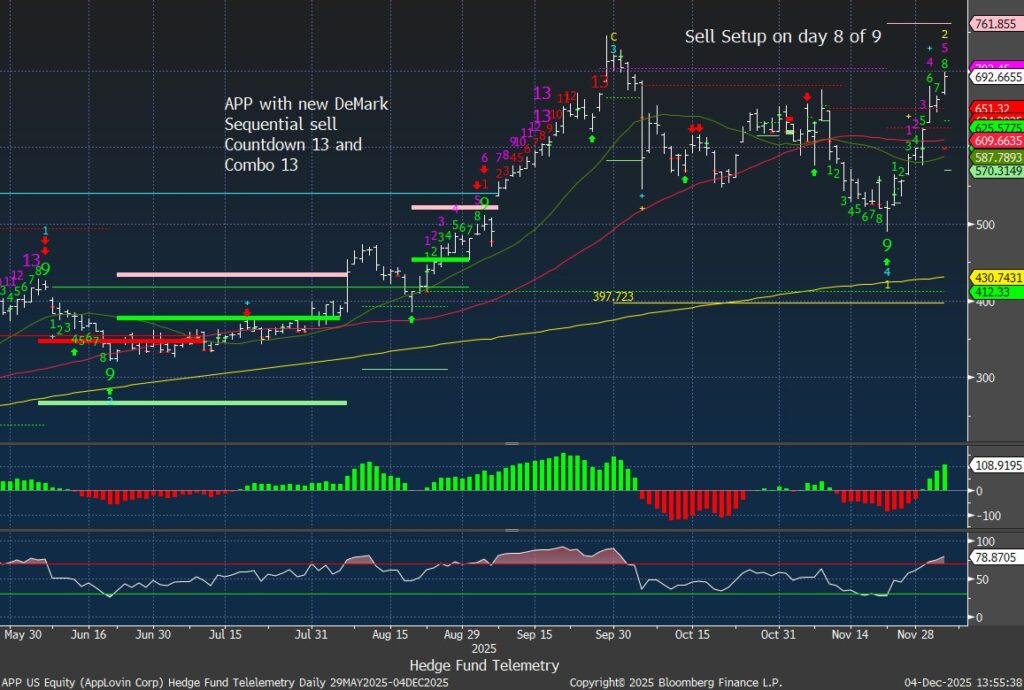Select the 108.9195 histogram value label

pyautogui.click(x=996, y=466)
